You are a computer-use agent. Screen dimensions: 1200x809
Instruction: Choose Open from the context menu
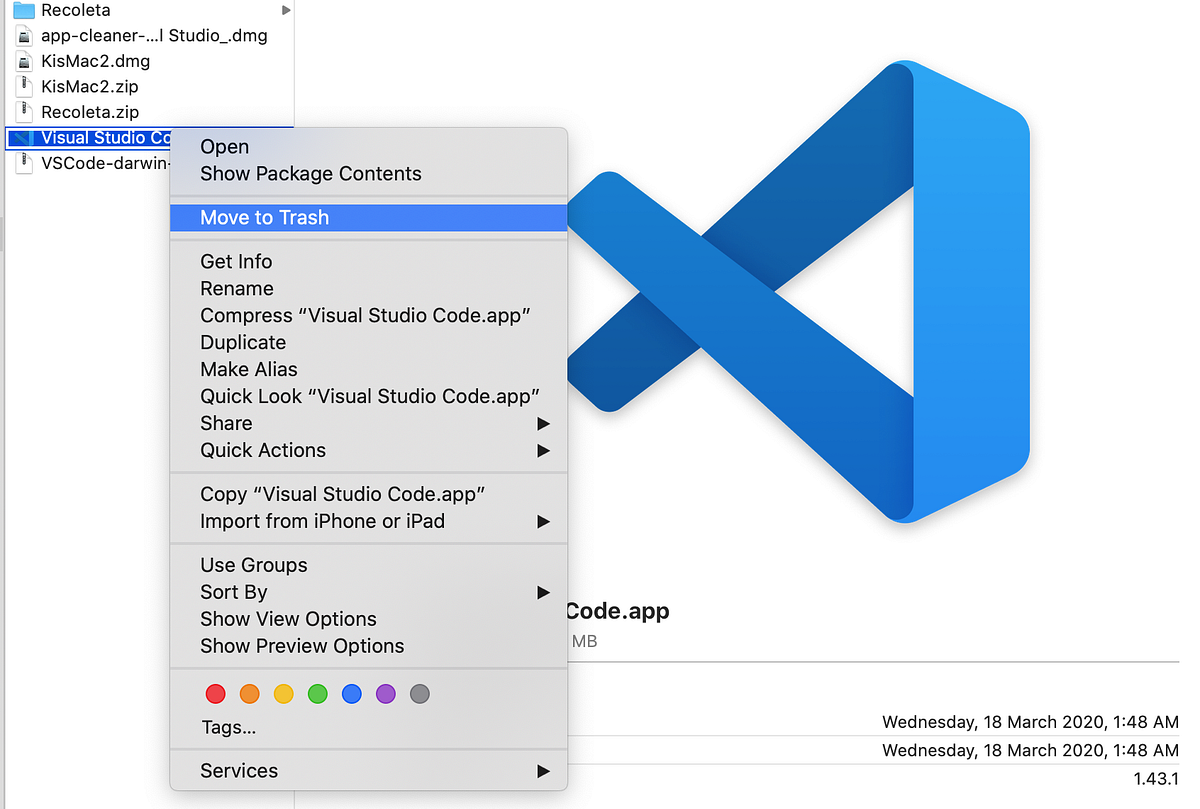click(369, 147)
